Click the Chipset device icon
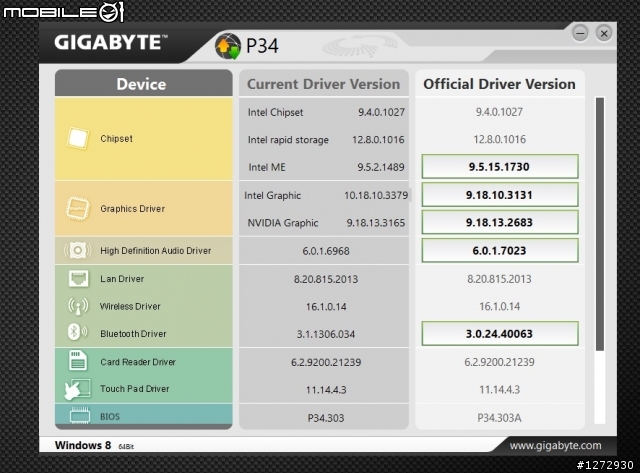 78,138
